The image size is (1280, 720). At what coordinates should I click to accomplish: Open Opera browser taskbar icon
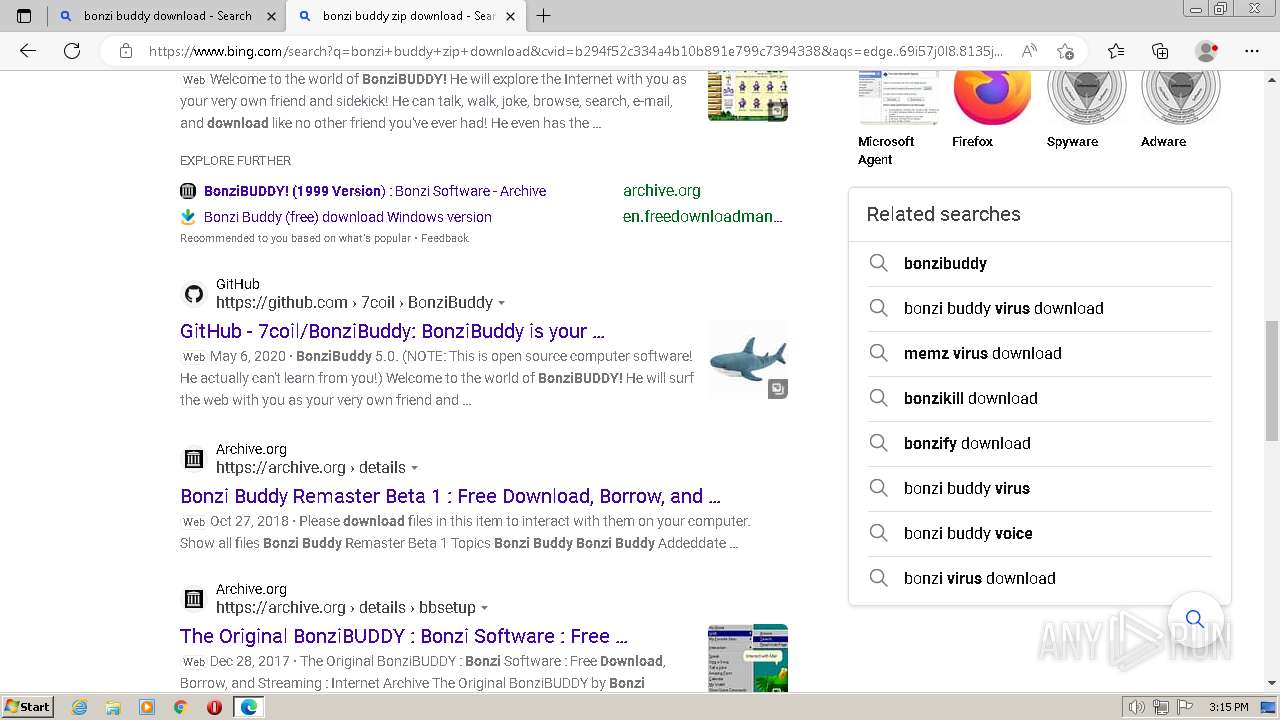214,707
